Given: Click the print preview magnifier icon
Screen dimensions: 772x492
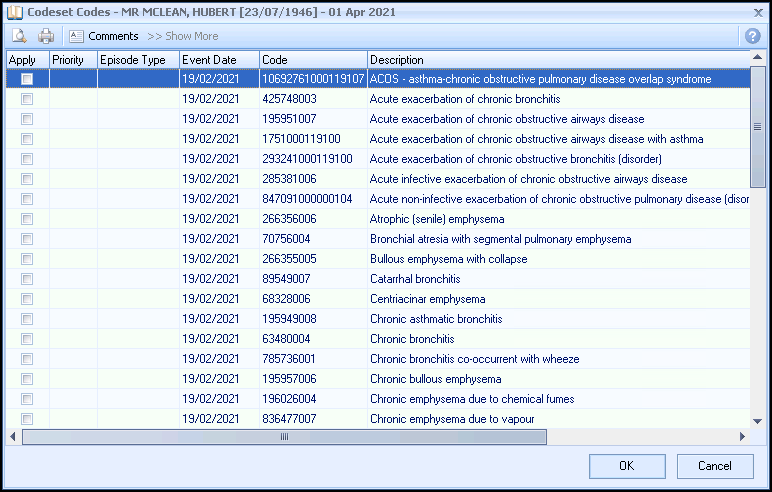Looking at the screenshot, I should click(19, 36).
